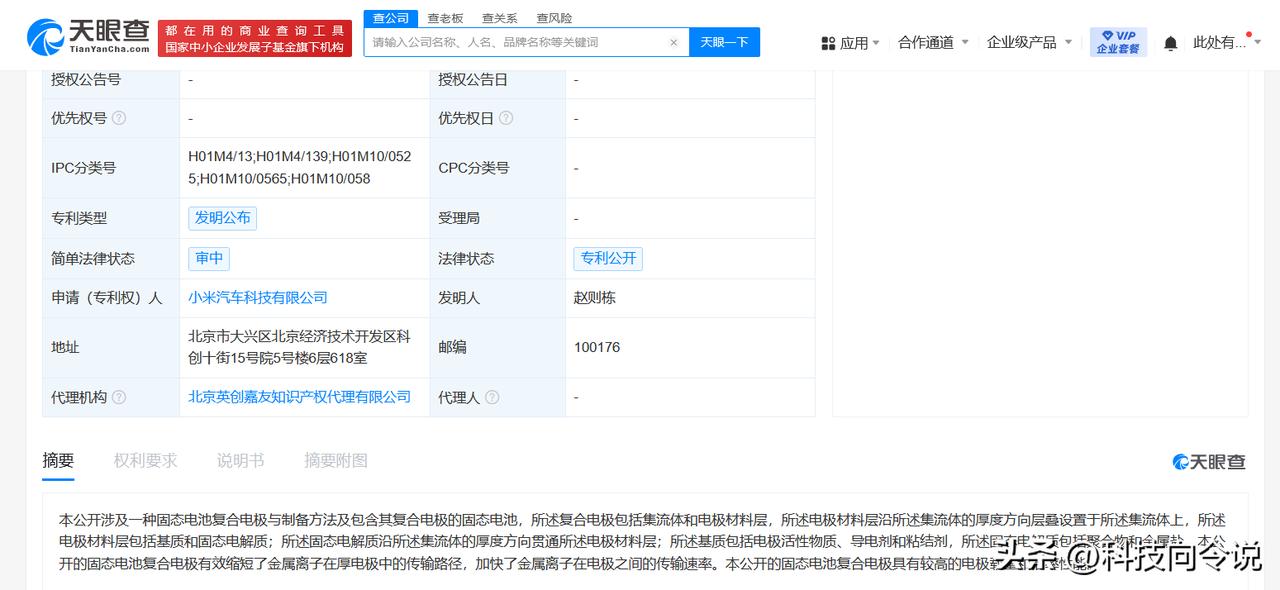
Task: Click the 发明公布 patent type tag
Action: click(223, 218)
